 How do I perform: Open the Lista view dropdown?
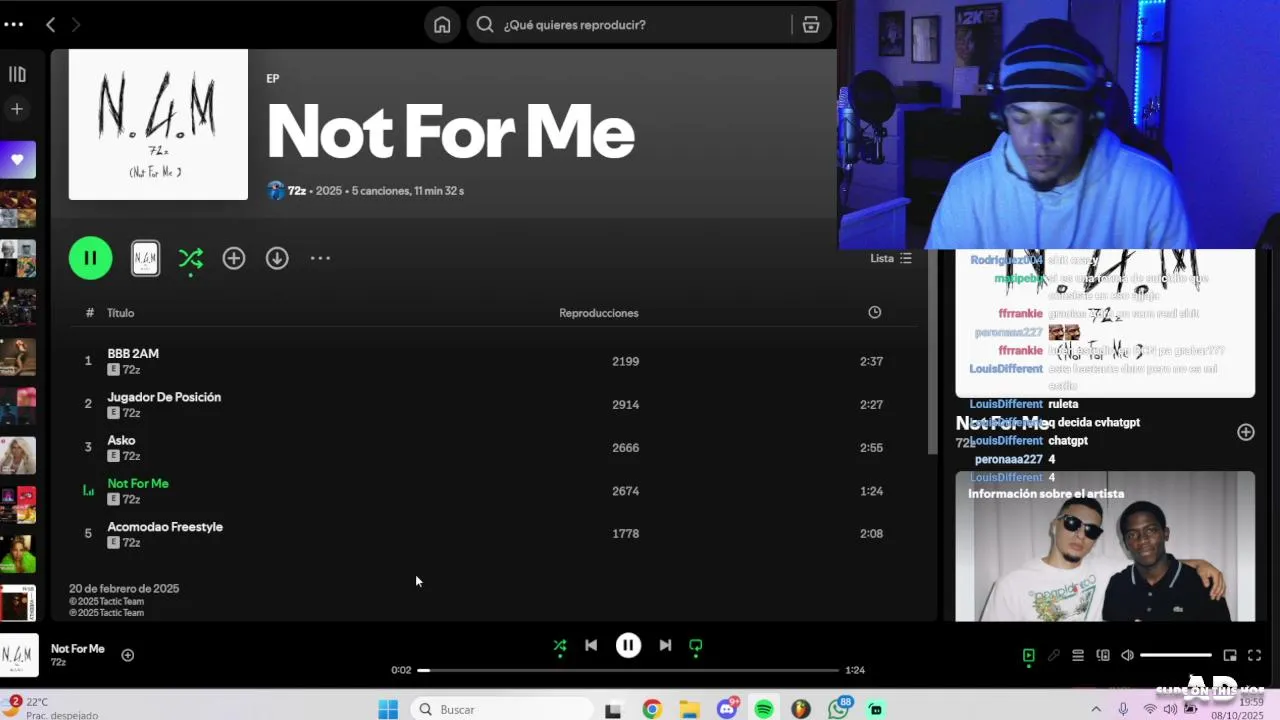tap(890, 258)
